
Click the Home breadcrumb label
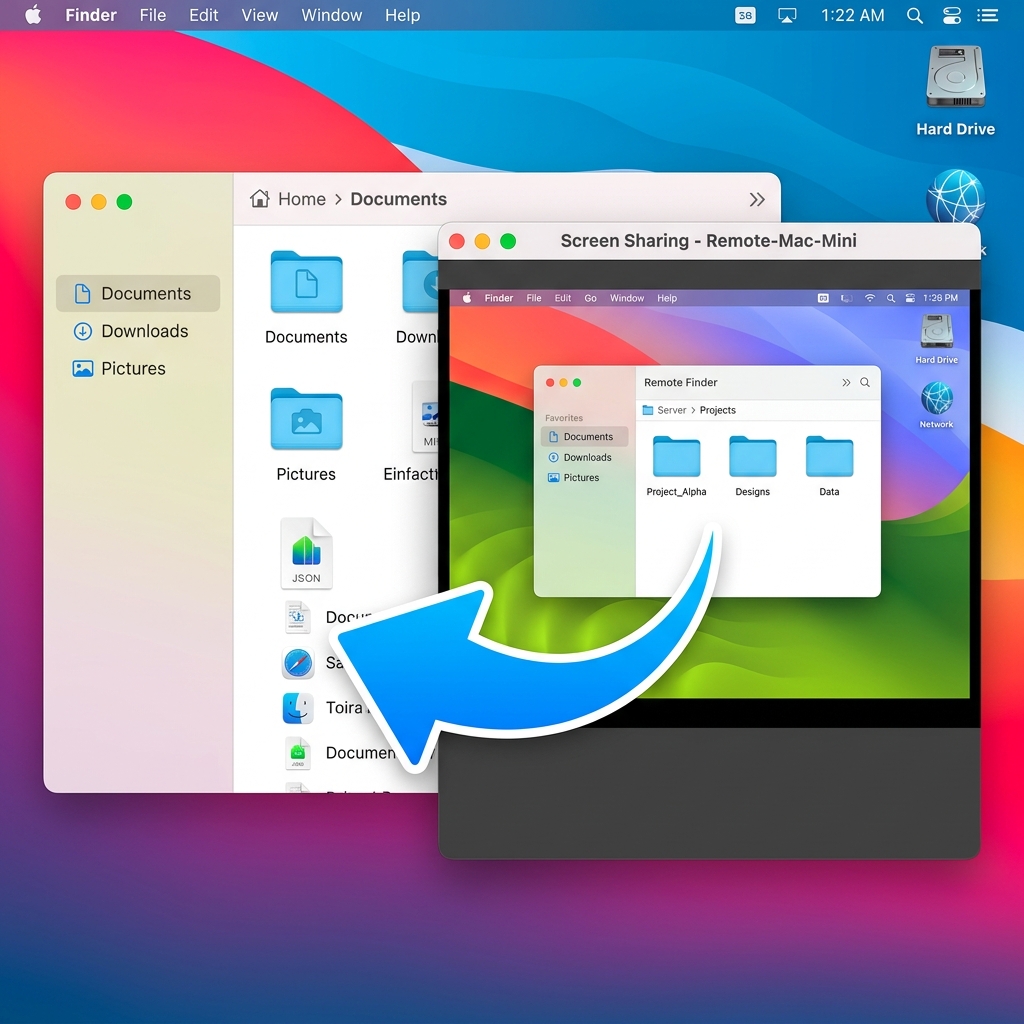pyautogui.click(x=302, y=199)
